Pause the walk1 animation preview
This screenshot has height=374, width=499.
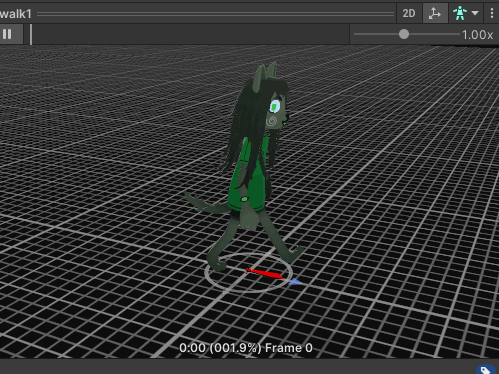(7, 34)
